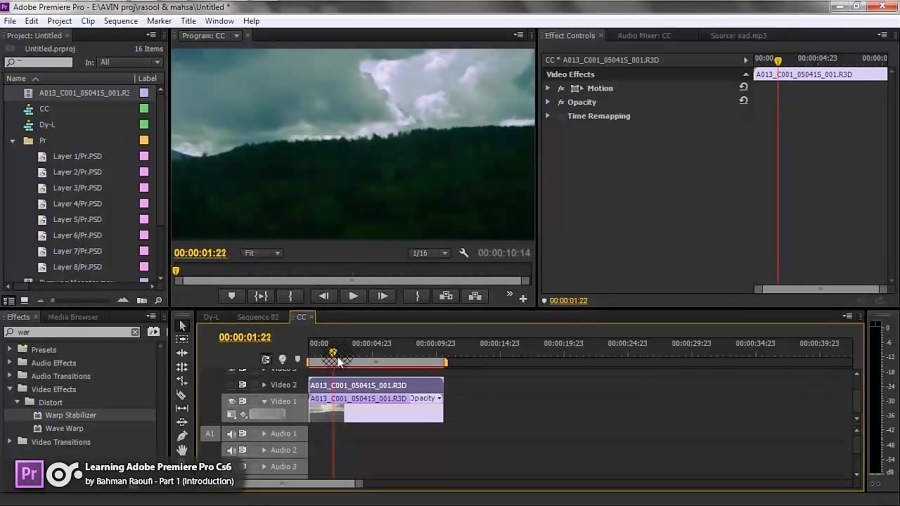Switch to Media Browser tab

[73, 317]
